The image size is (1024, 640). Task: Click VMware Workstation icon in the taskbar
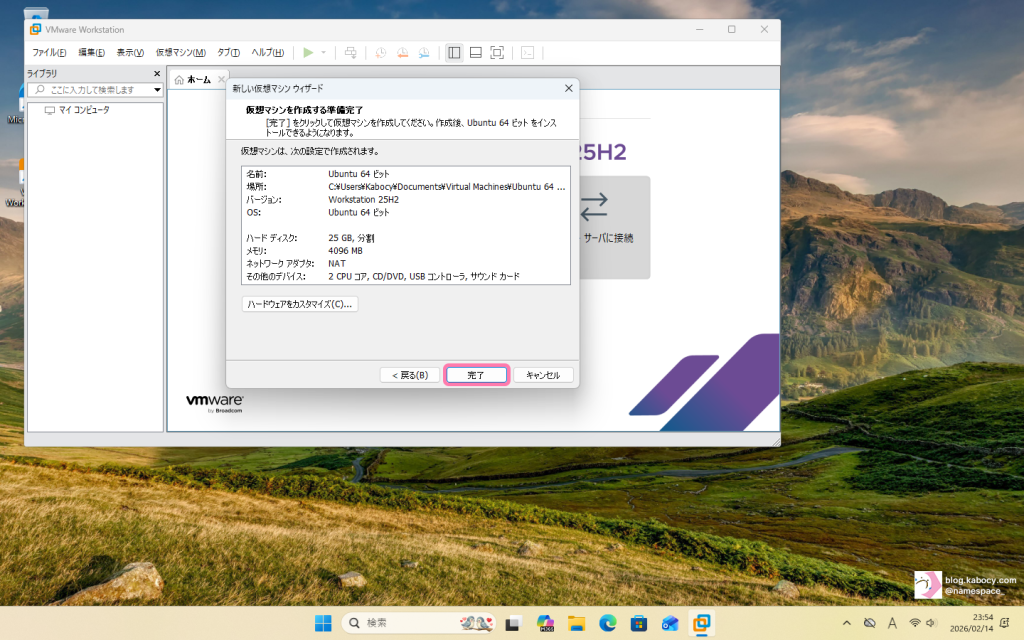pos(702,623)
